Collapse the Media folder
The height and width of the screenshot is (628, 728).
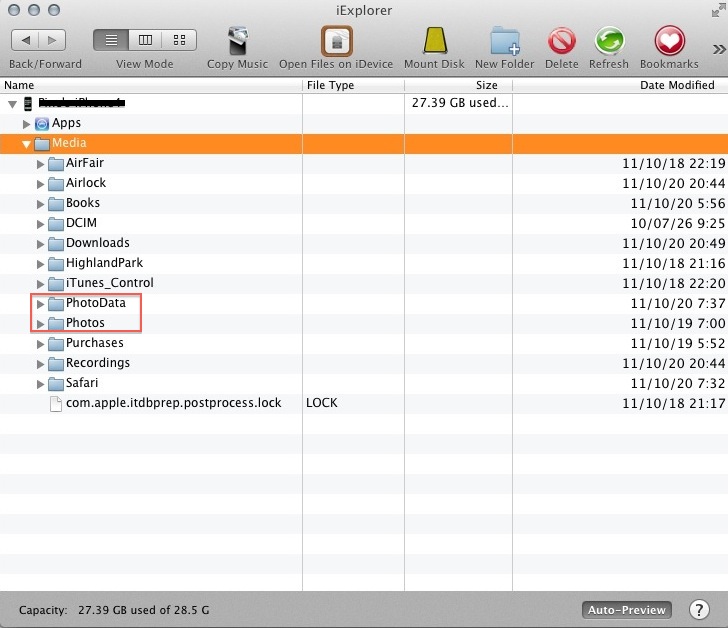[x=27, y=144]
